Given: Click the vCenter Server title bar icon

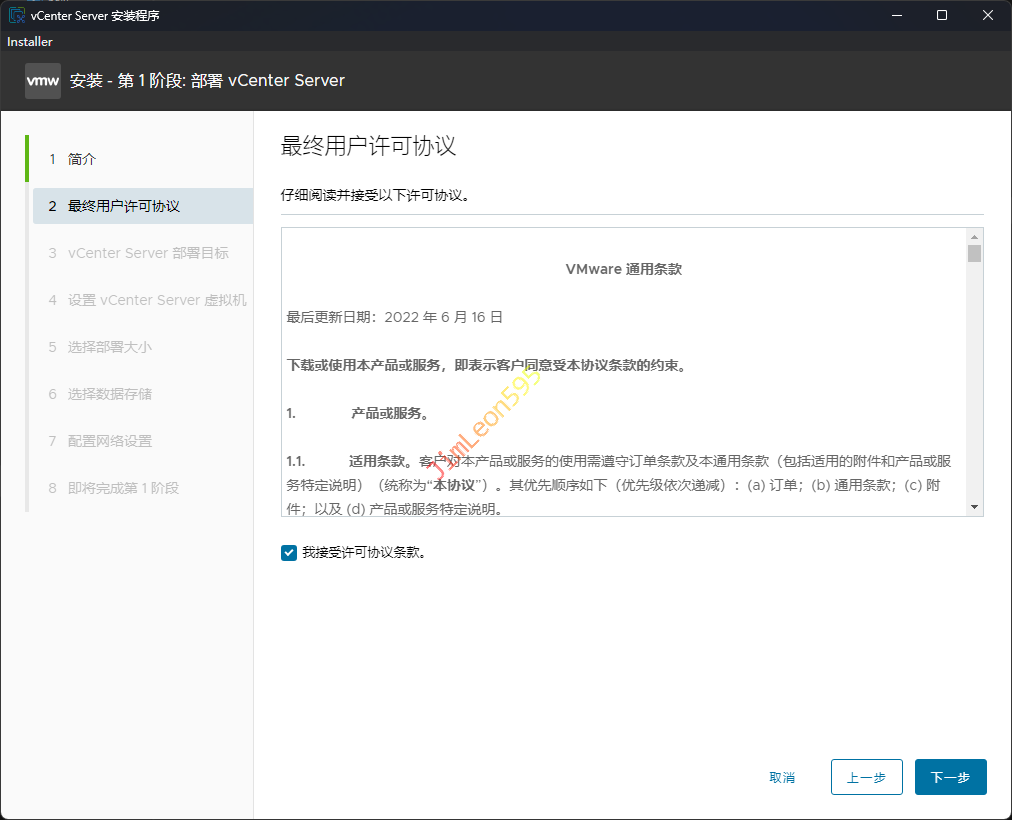Looking at the screenshot, I should point(17,15).
